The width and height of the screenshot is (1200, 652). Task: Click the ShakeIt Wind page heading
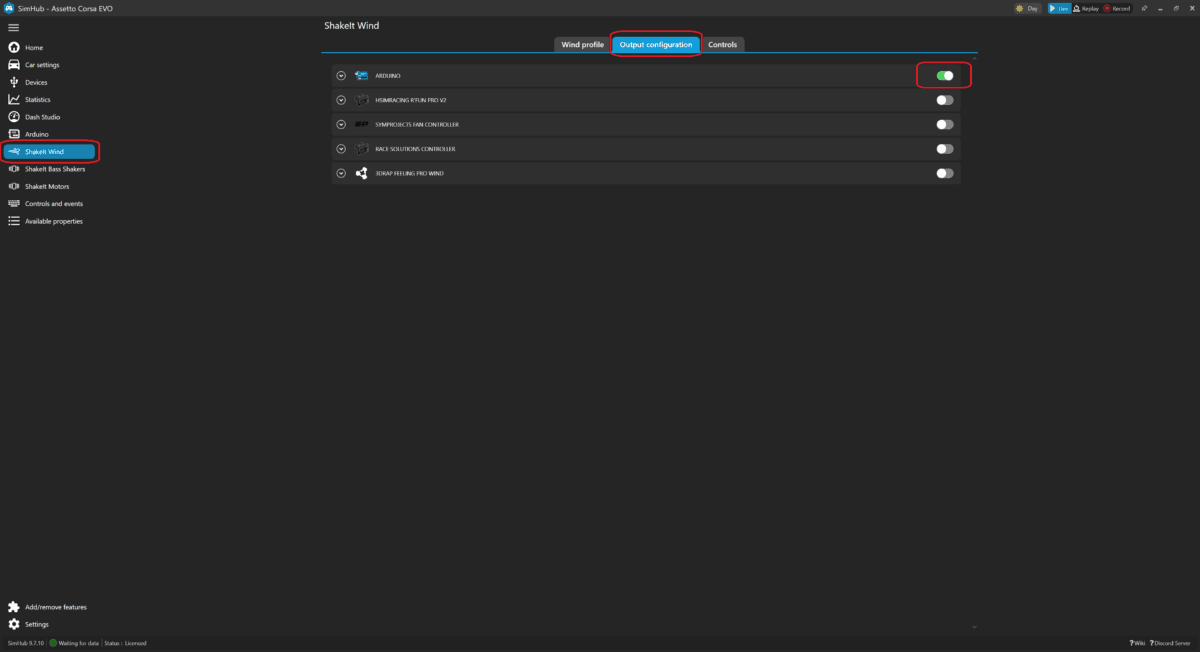pyautogui.click(x=352, y=25)
